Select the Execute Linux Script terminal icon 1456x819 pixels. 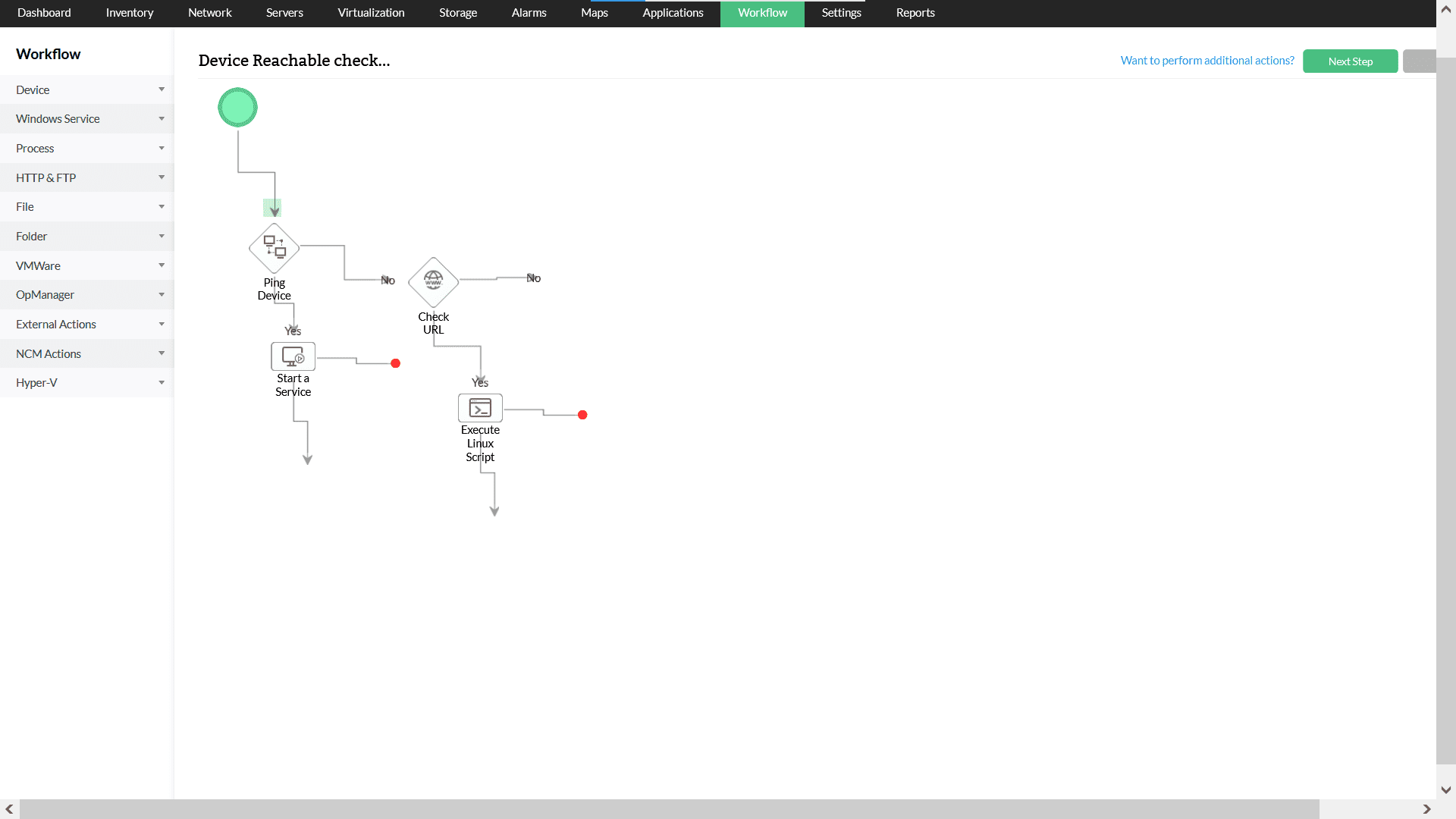tap(480, 408)
